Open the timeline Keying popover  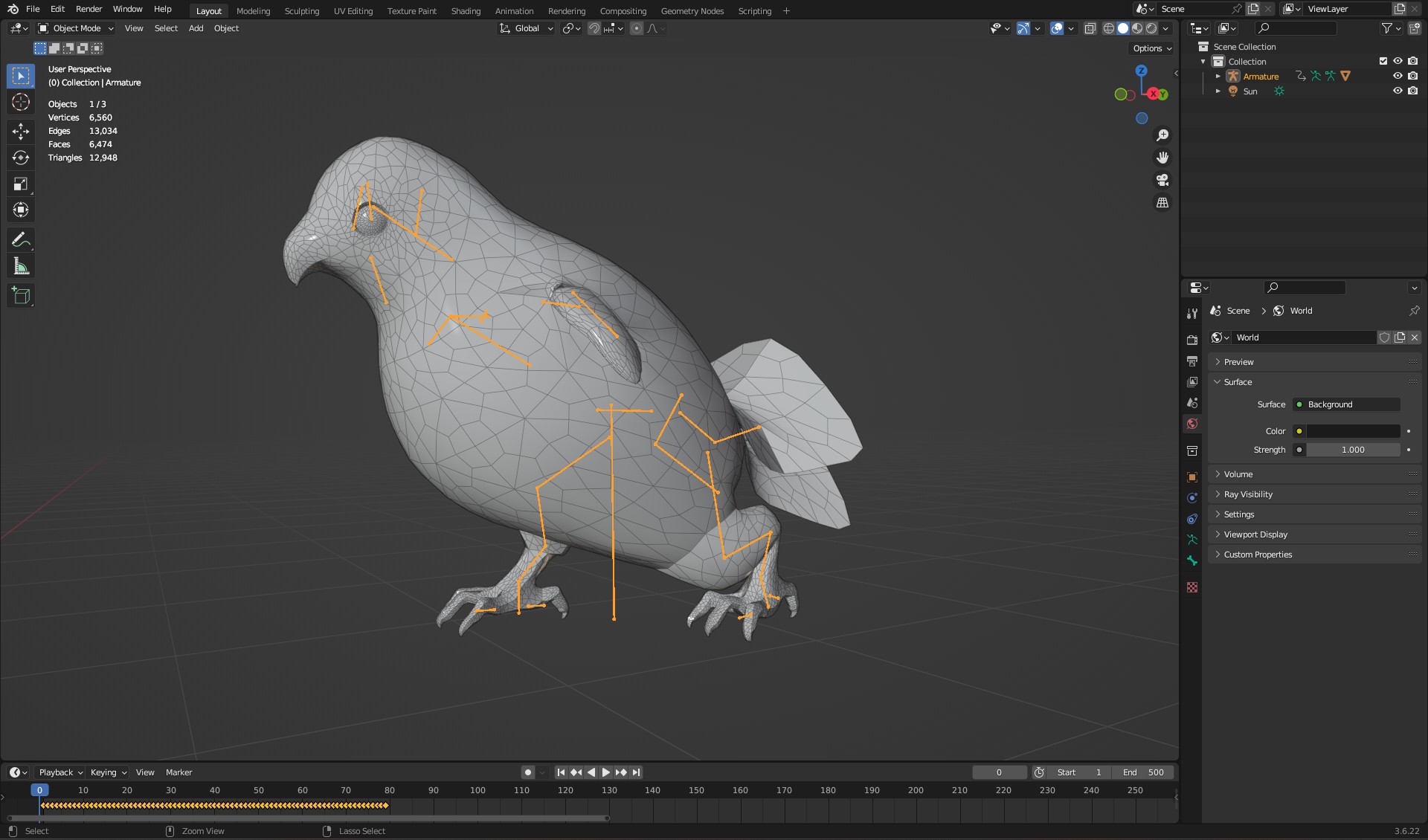[108, 772]
